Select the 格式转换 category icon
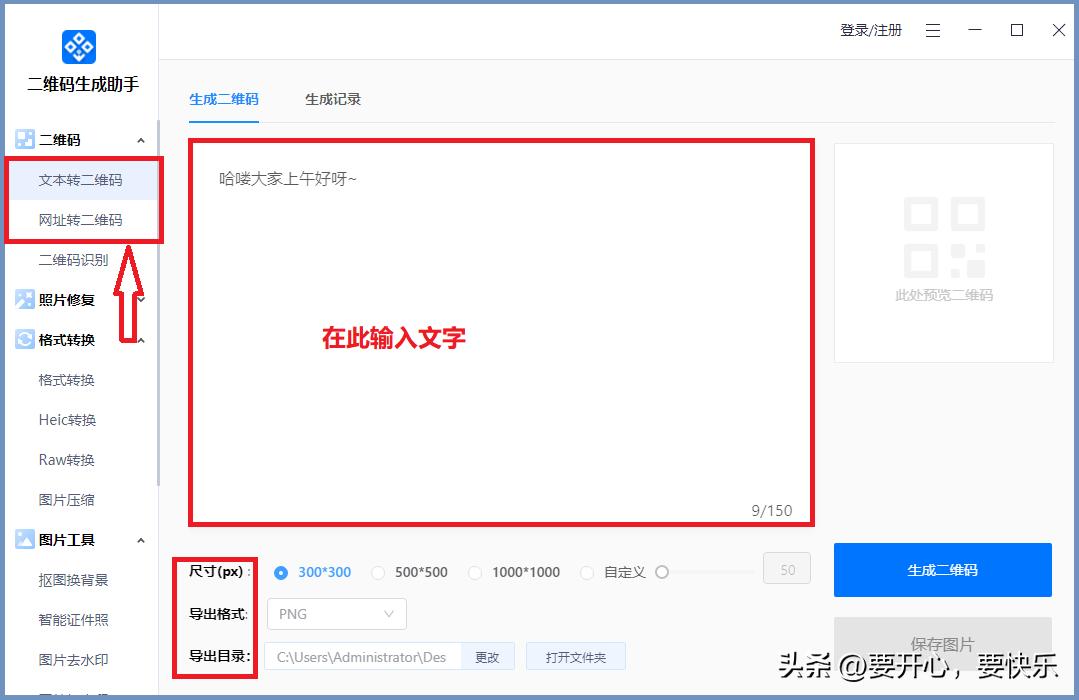This screenshot has width=1079, height=700. click(x=24, y=339)
